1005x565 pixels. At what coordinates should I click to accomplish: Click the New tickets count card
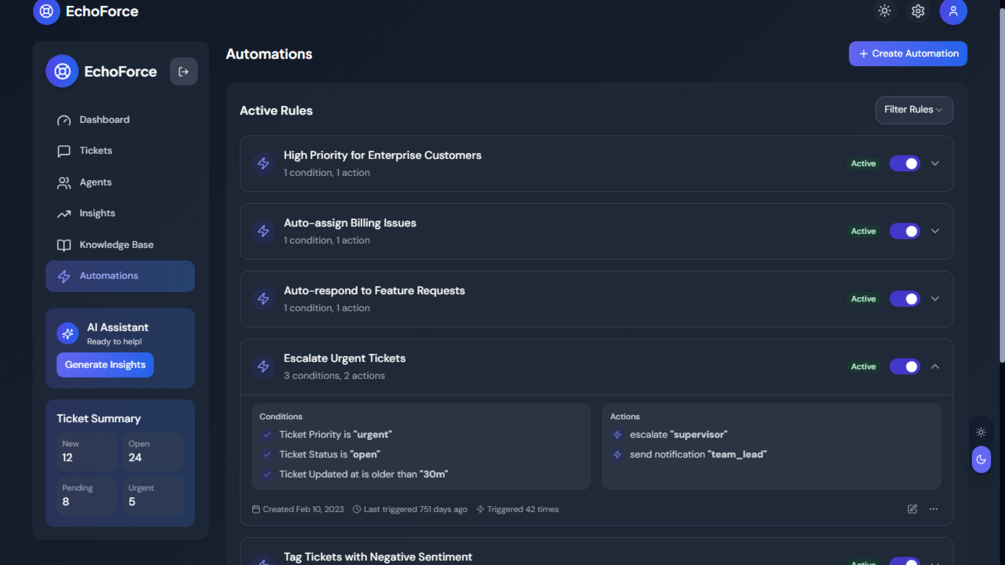coord(87,452)
